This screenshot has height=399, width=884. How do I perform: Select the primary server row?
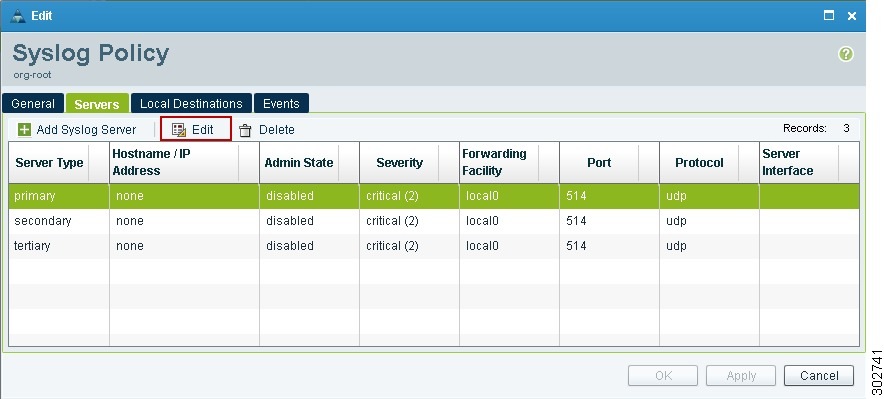434,196
